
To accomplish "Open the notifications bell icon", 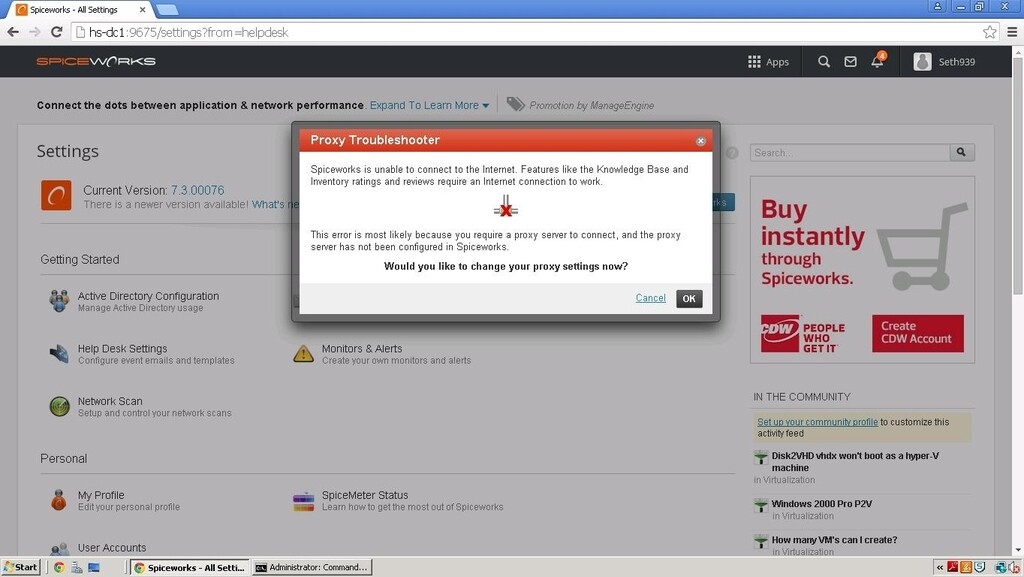I will point(877,61).
